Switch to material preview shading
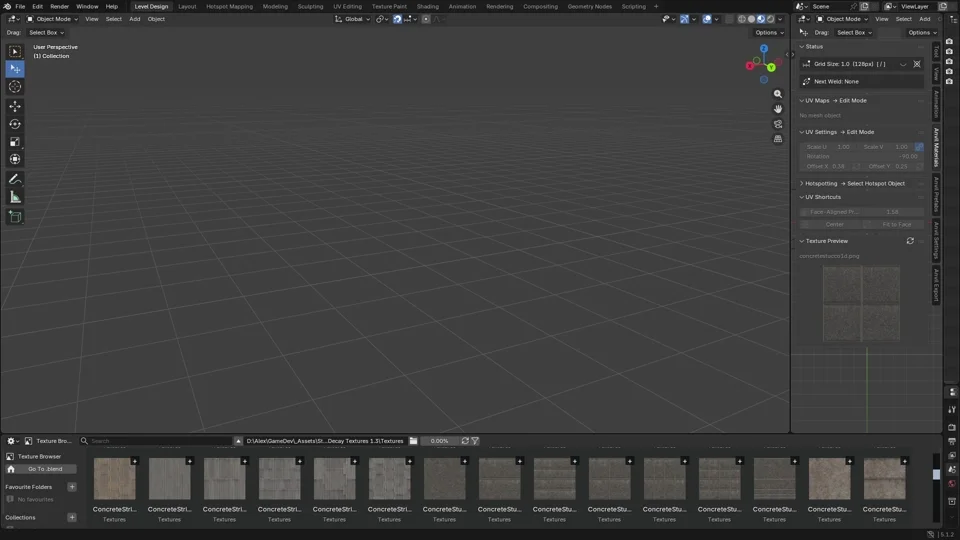960x540 pixels. coord(761,19)
